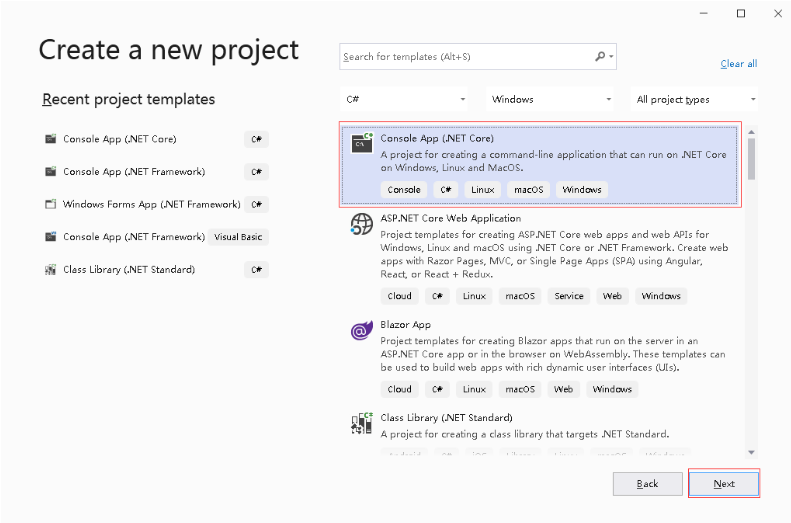This screenshot has height=523, width=791.
Task: Click recent C# Console App (.NET Framework) icon
Action: pos(50,171)
